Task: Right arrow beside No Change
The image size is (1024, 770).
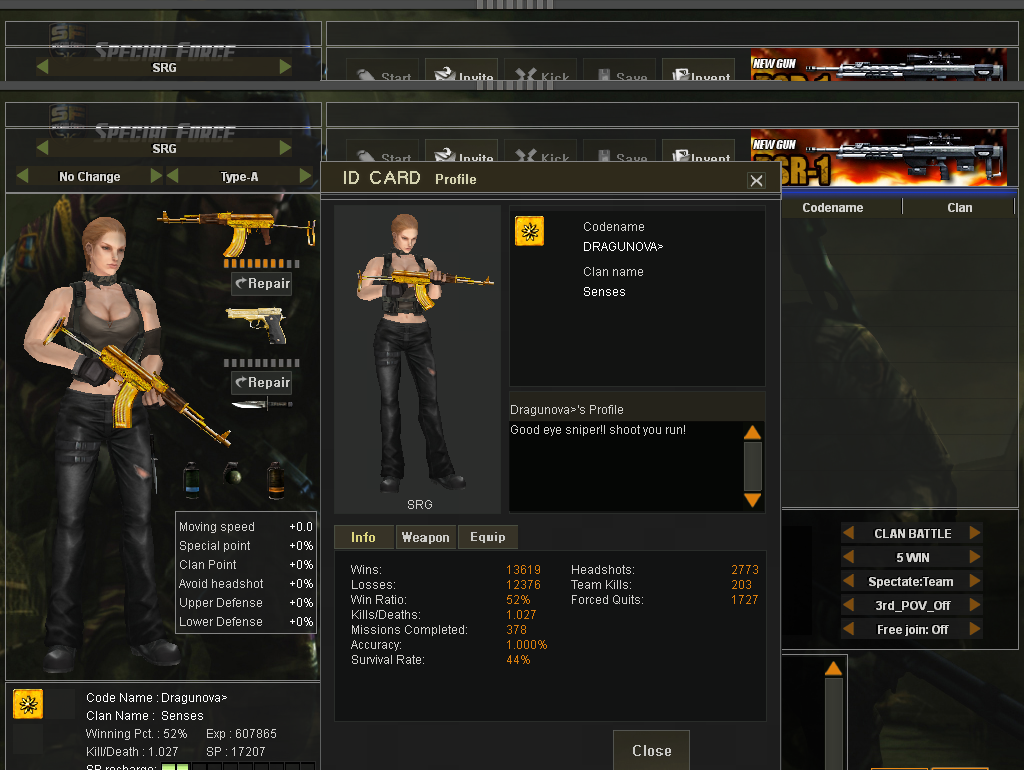Action: (156, 176)
